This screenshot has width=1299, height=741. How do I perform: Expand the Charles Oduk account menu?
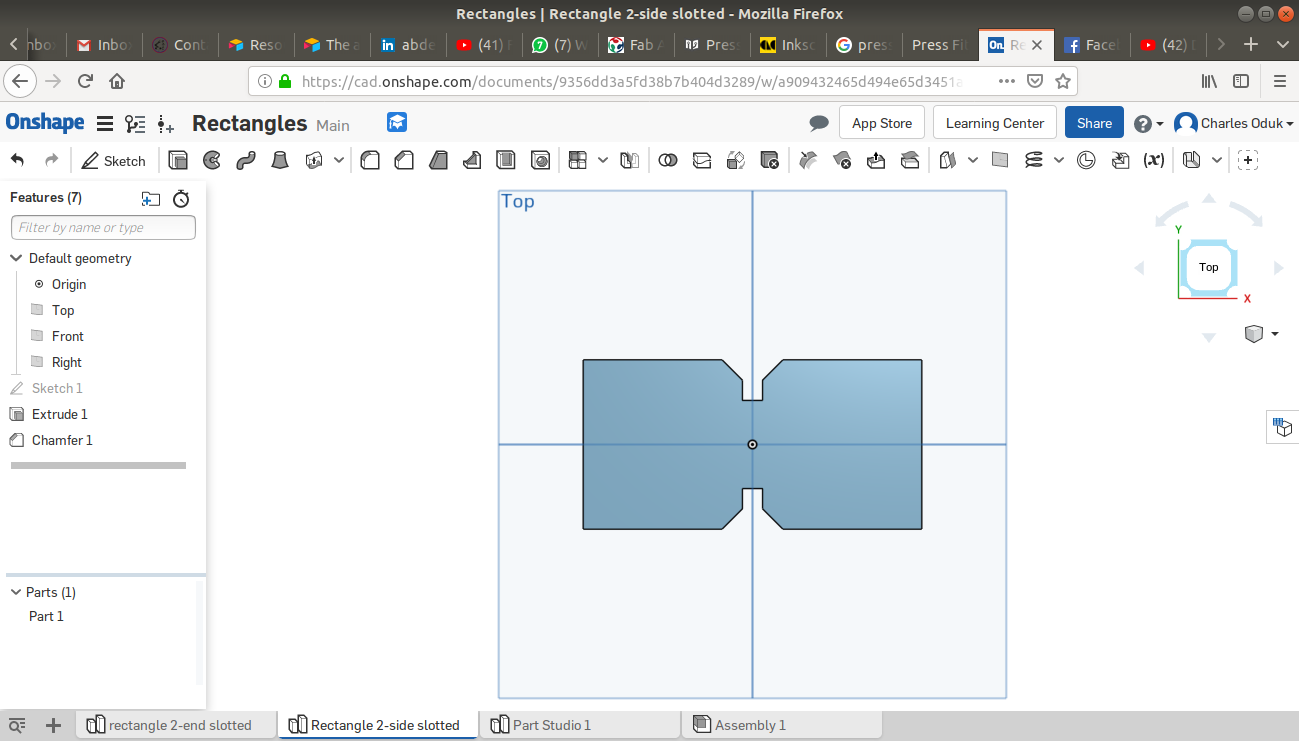[x=1234, y=123]
